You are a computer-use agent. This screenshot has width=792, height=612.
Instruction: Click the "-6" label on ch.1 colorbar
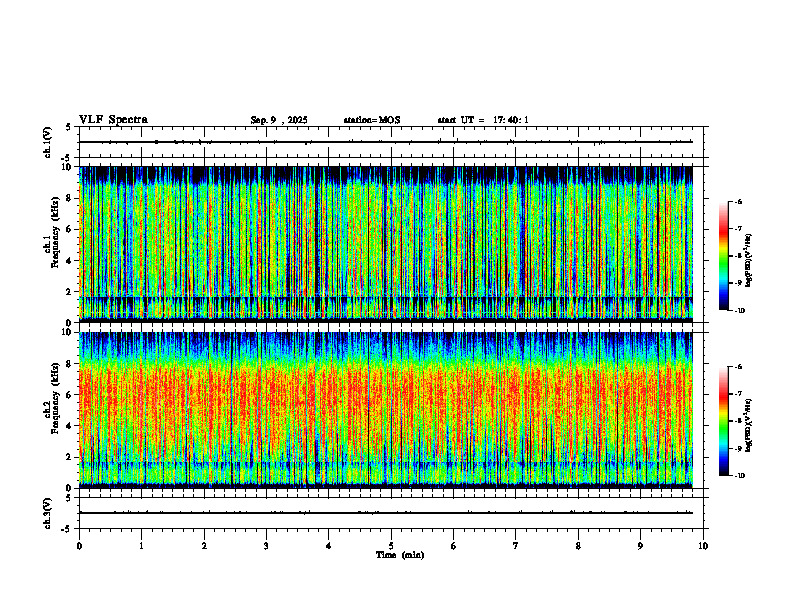738,201
